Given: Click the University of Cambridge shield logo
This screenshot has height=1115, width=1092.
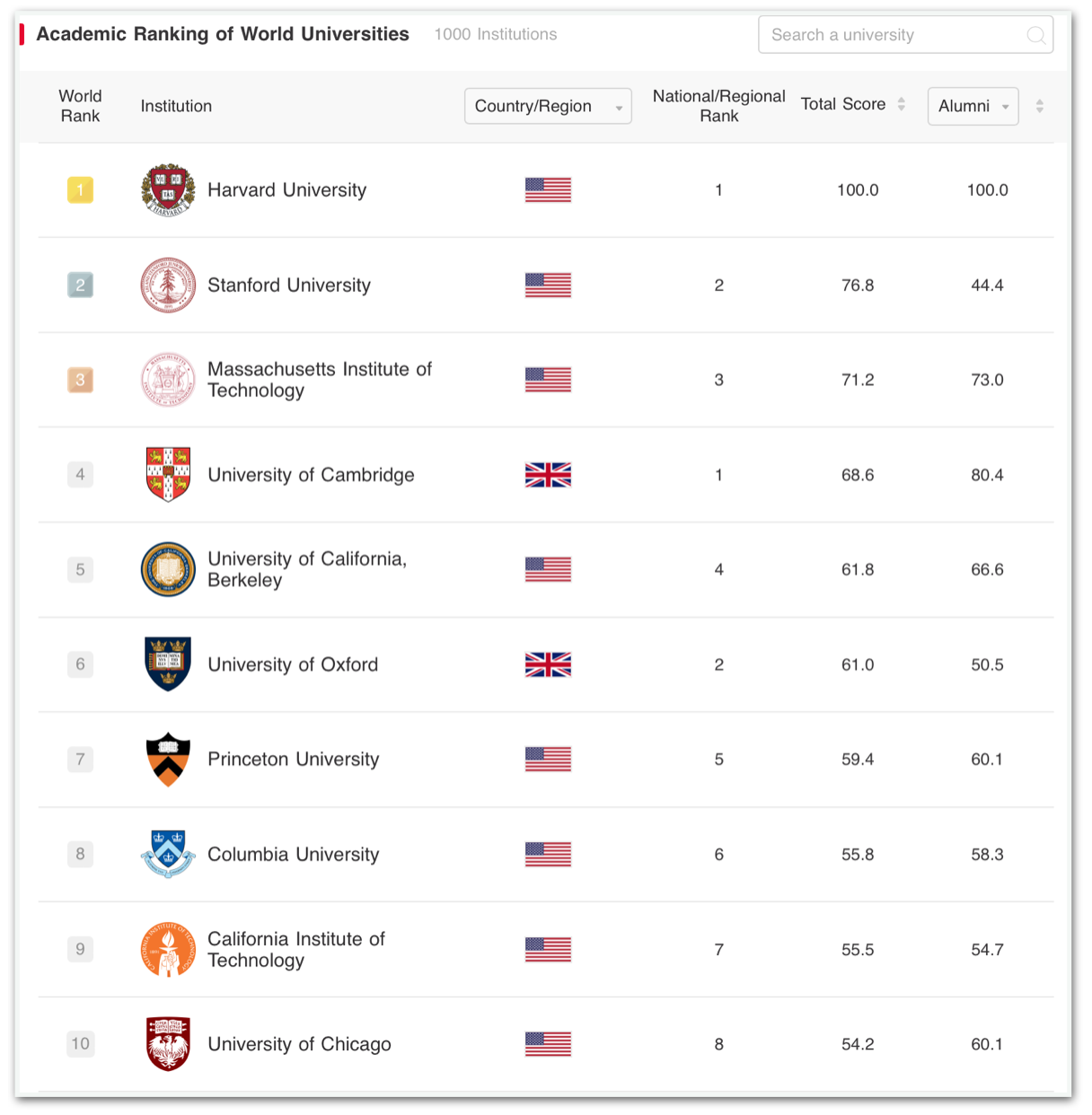Looking at the screenshot, I should click(x=168, y=474).
